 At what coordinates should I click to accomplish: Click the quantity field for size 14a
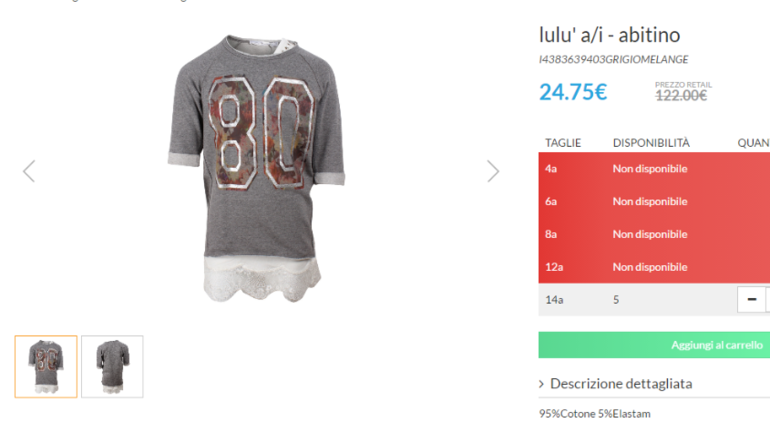pos(767,299)
